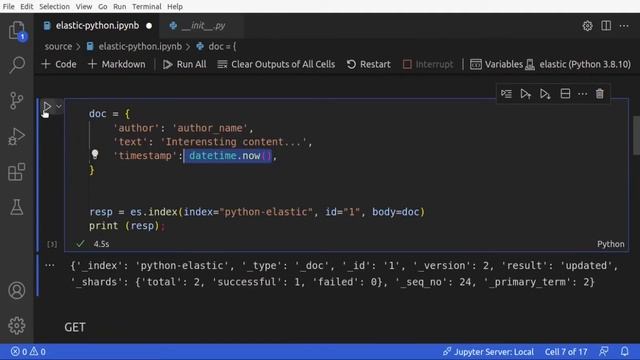
Task: Split cell icon in cell toolbar
Action: (x=565, y=94)
